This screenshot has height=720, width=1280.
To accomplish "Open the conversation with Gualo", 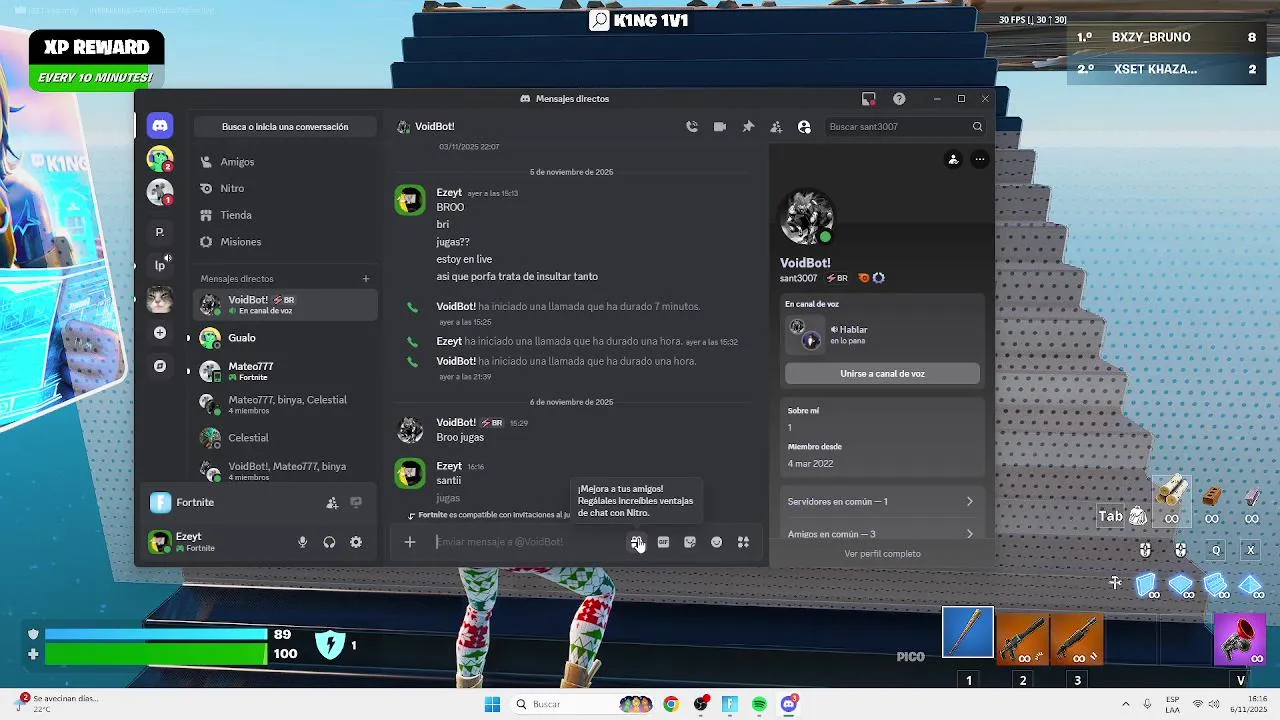I will pyautogui.click(x=285, y=338).
